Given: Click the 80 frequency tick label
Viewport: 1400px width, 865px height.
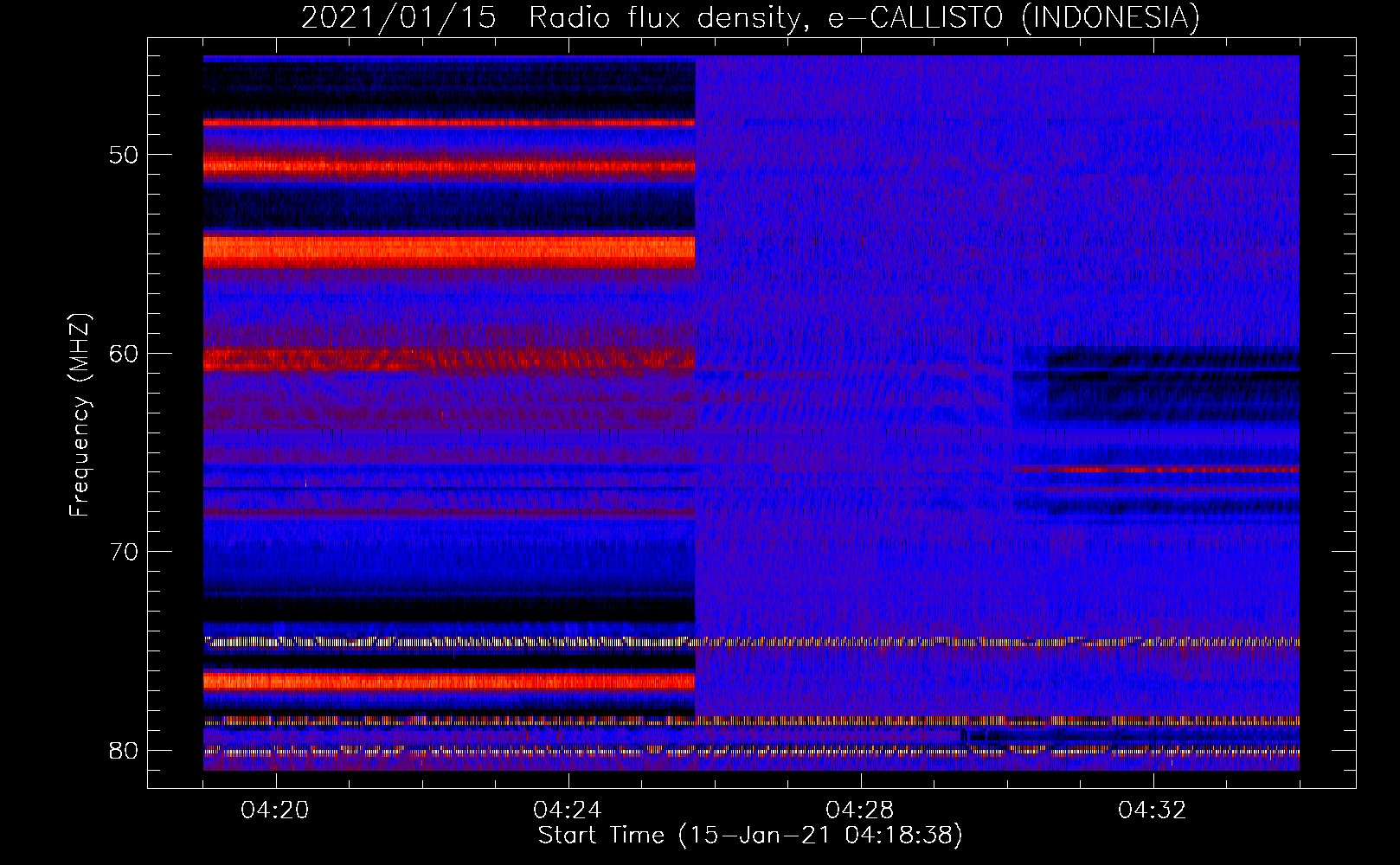Looking at the screenshot, I should coord(124,750).
